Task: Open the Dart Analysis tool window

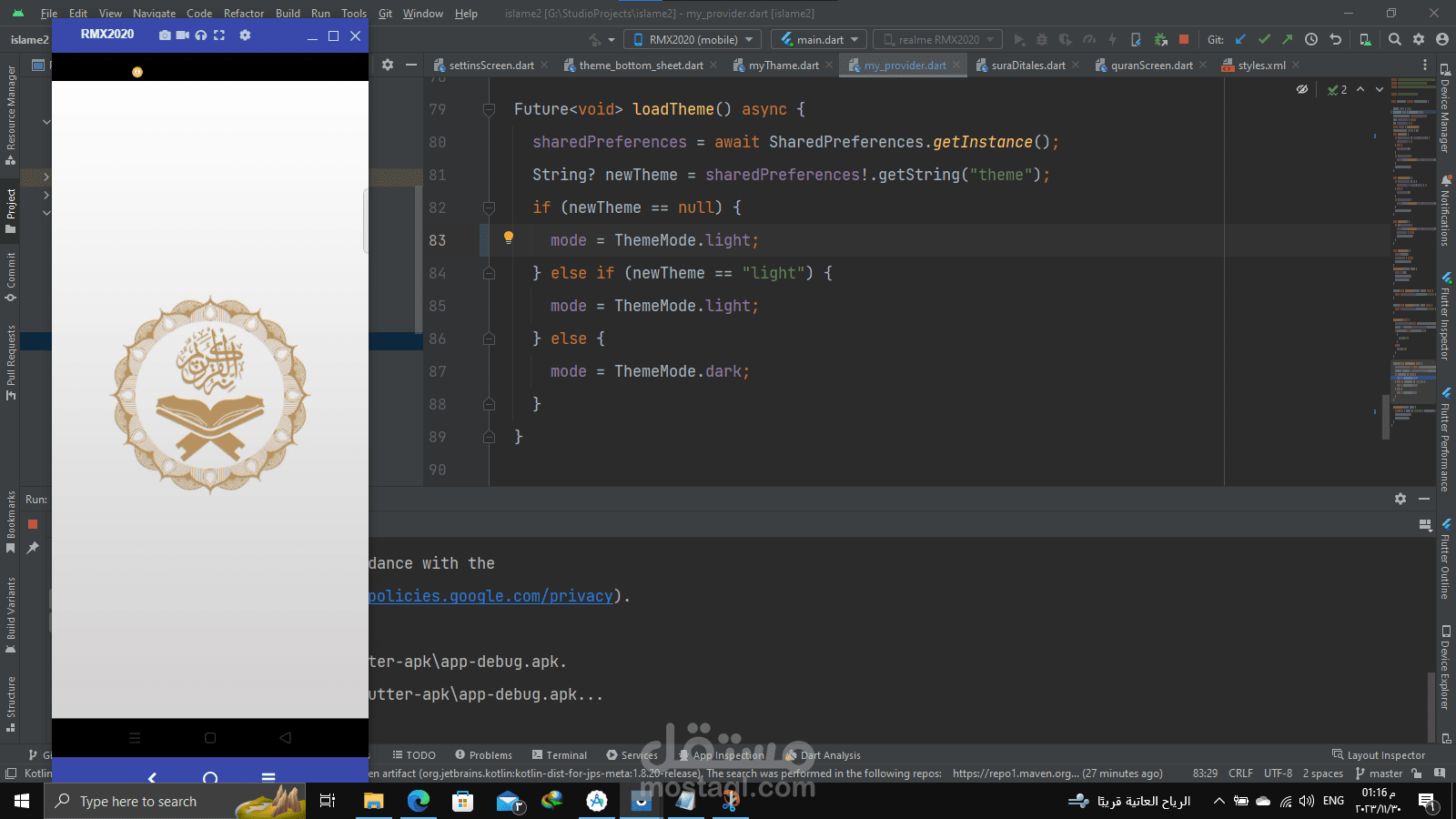Action: 823,755
